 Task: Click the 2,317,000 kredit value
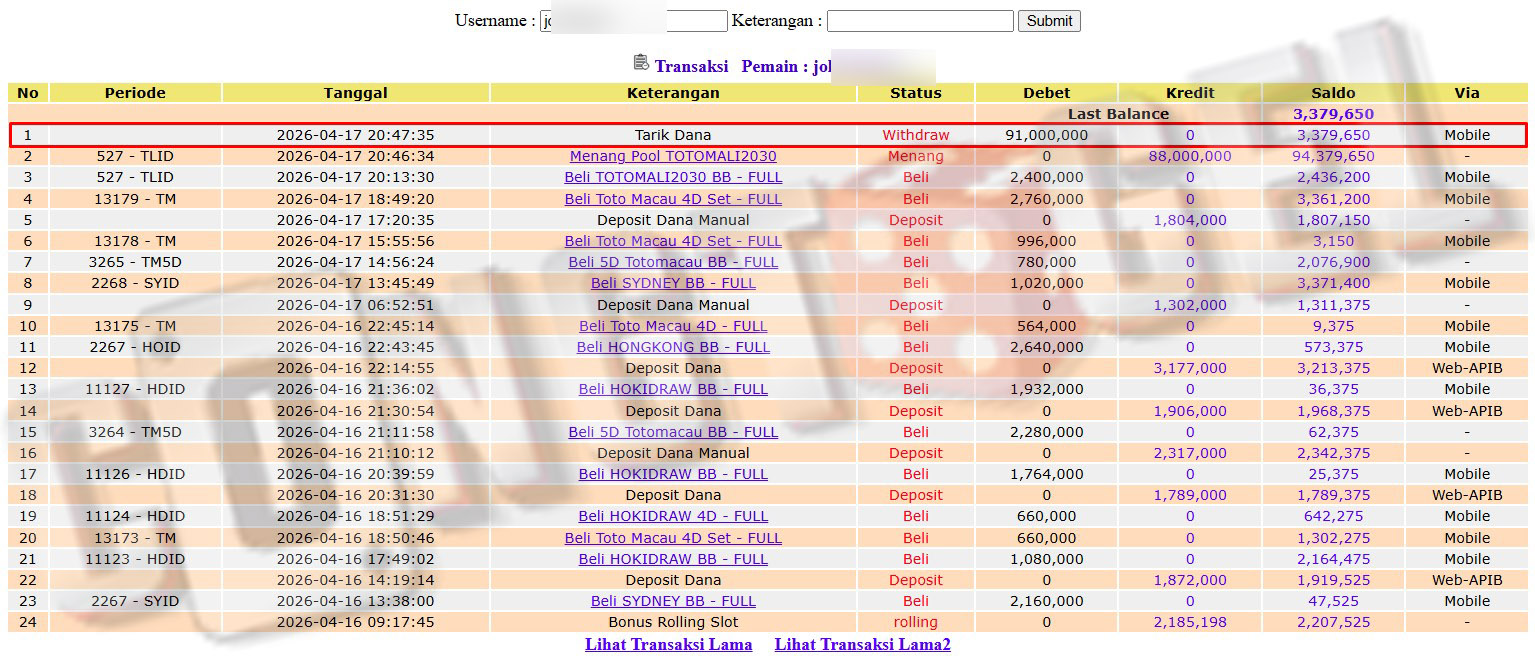pyautogui.click(x=1190, y=453)
